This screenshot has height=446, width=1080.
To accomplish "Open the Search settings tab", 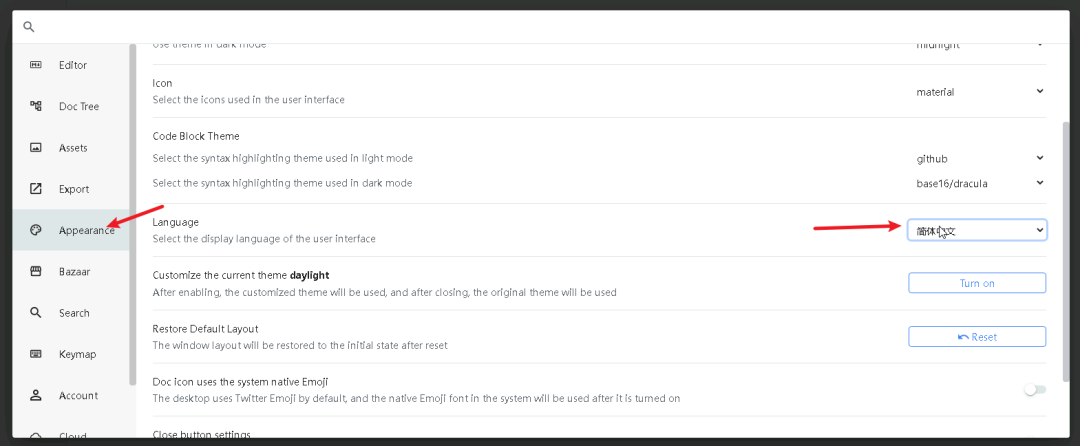I will click(x=73, y=313).
